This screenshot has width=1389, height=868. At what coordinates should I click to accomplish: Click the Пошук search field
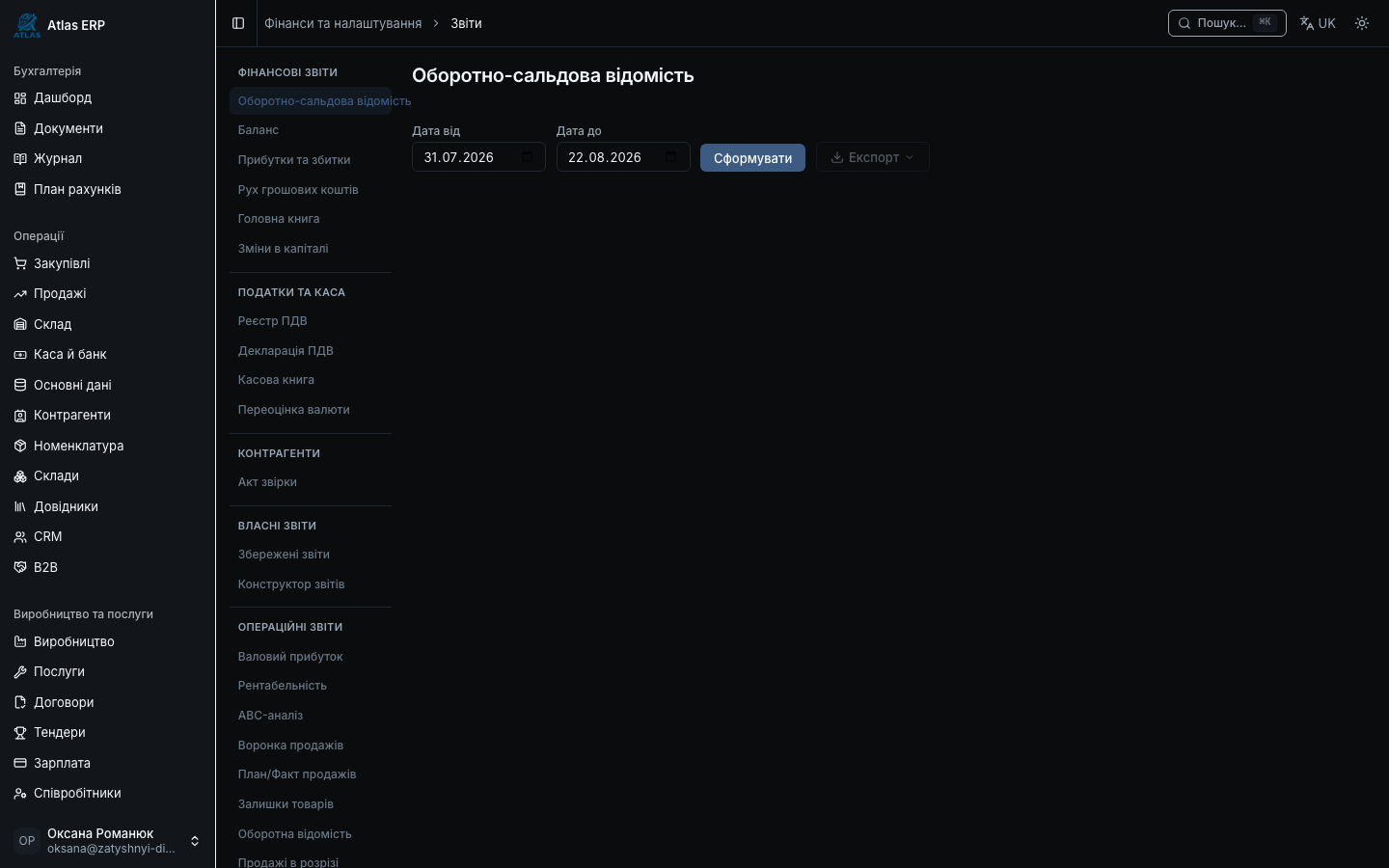point(1227,23)
